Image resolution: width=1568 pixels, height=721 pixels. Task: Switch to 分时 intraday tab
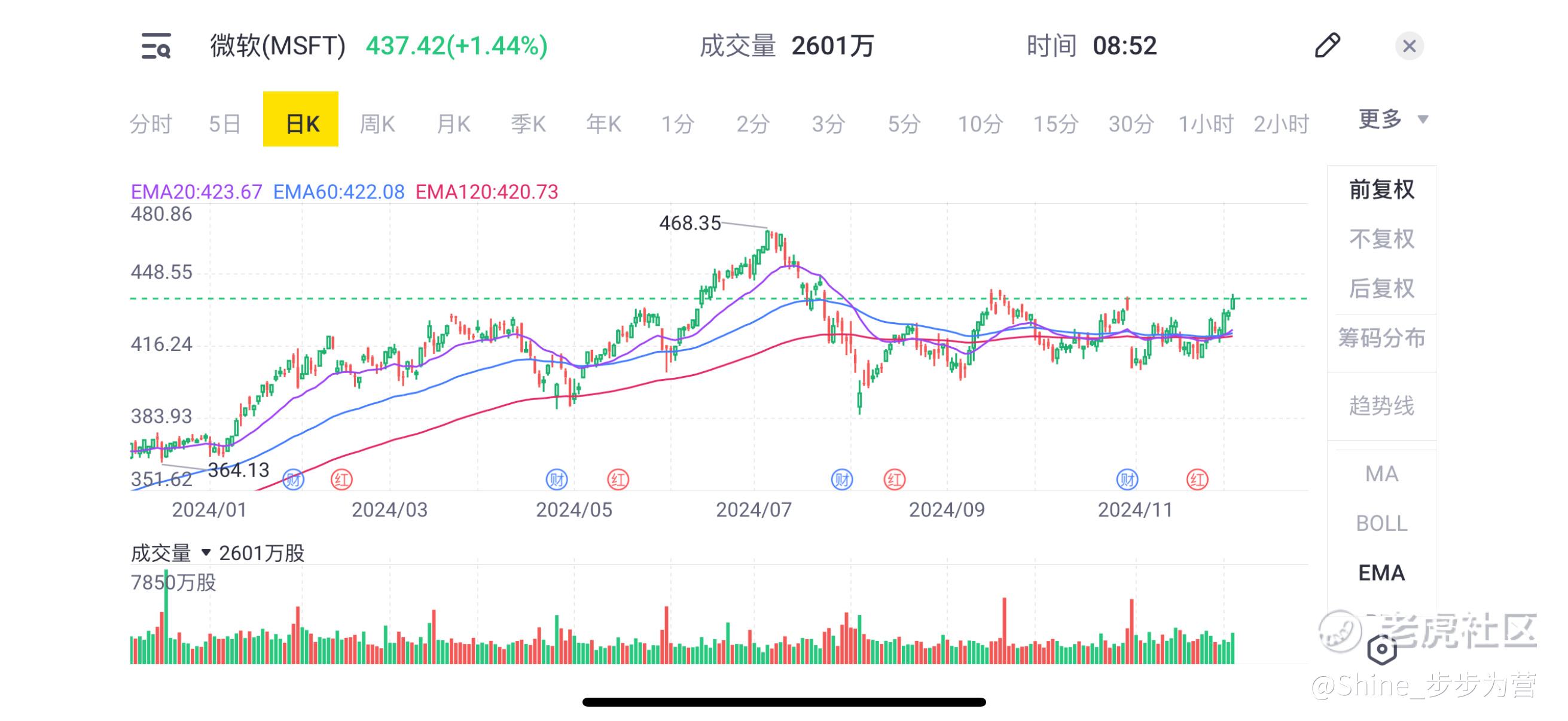pos(151,124)
